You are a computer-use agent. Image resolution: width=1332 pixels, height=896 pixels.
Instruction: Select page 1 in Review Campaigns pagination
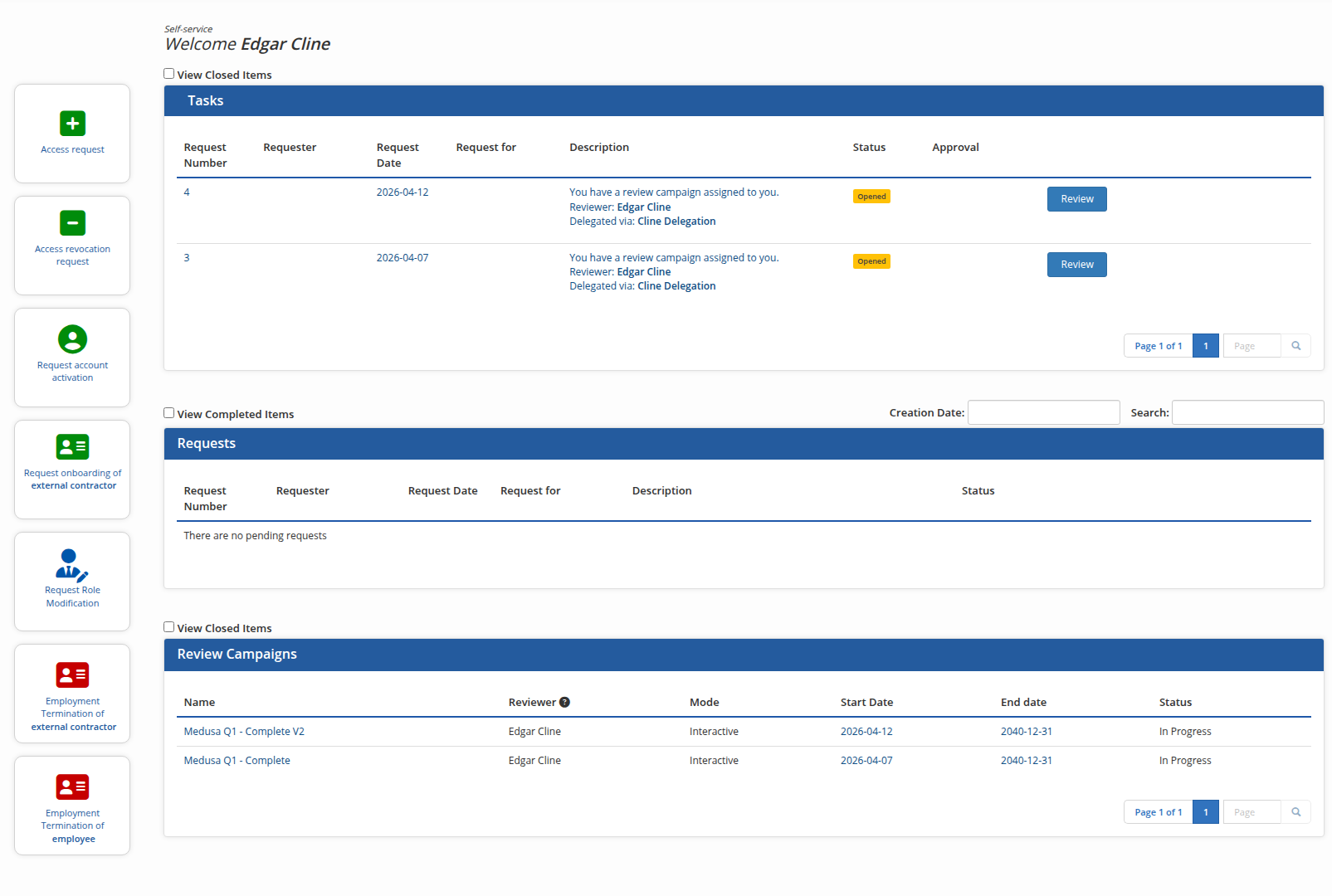click(x=1205, y=812)
